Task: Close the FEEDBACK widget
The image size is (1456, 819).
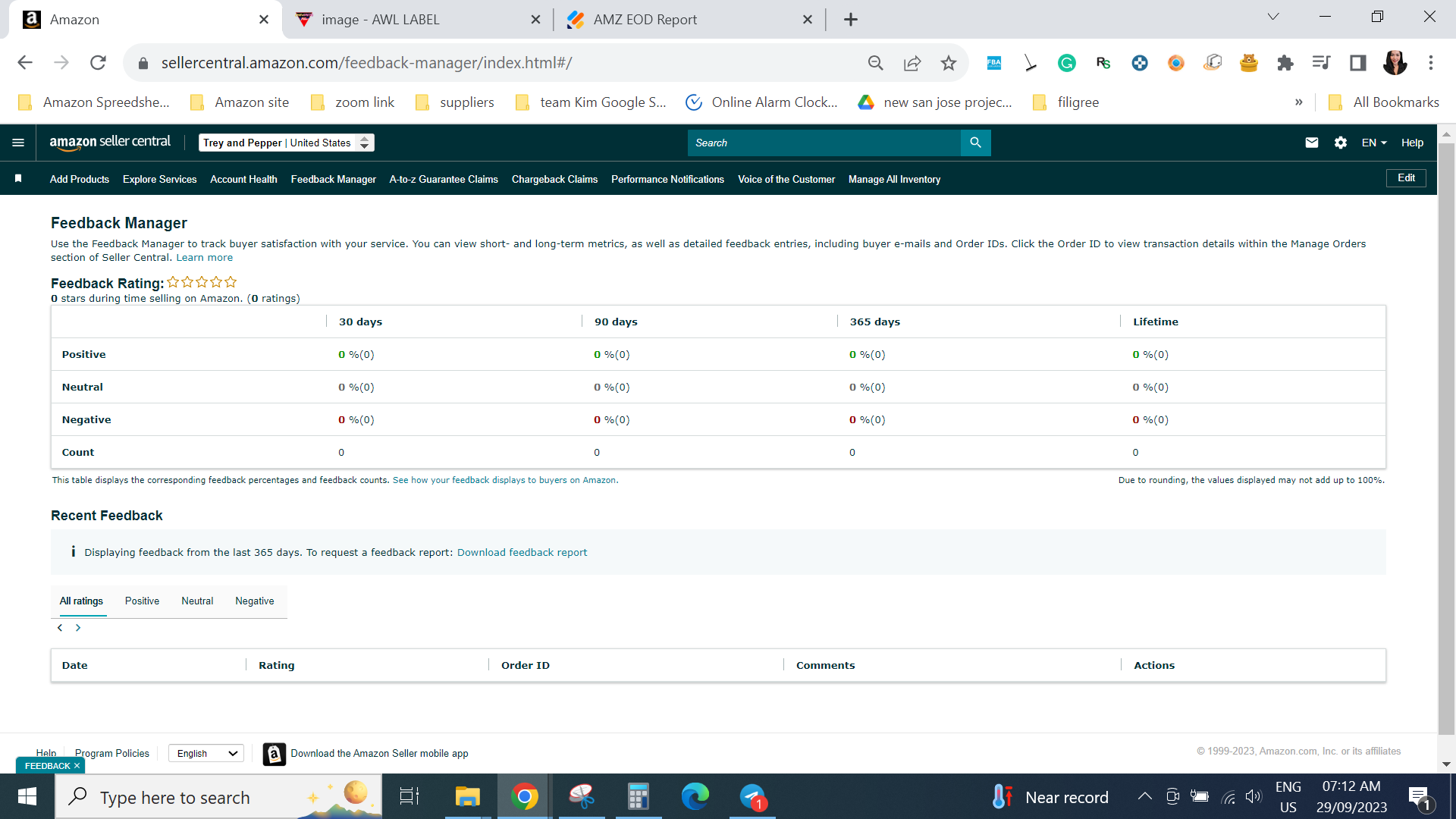Action: click(x=77, y=766)
